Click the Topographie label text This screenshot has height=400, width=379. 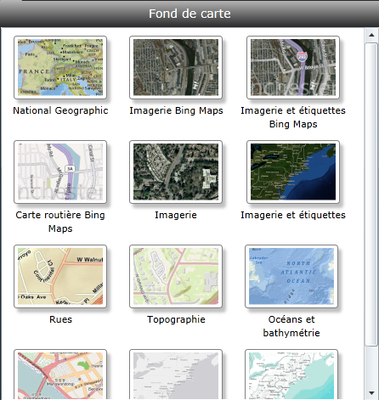pos(176,319)
